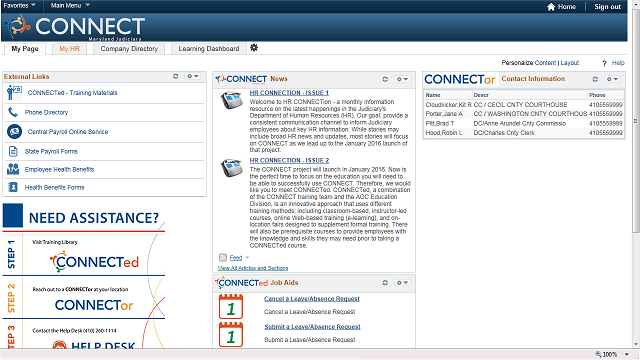This screenshot has width=640, height=360.
Task: Open the 100% zoom level dropdown arrow
Action: (x=627, y=354)
